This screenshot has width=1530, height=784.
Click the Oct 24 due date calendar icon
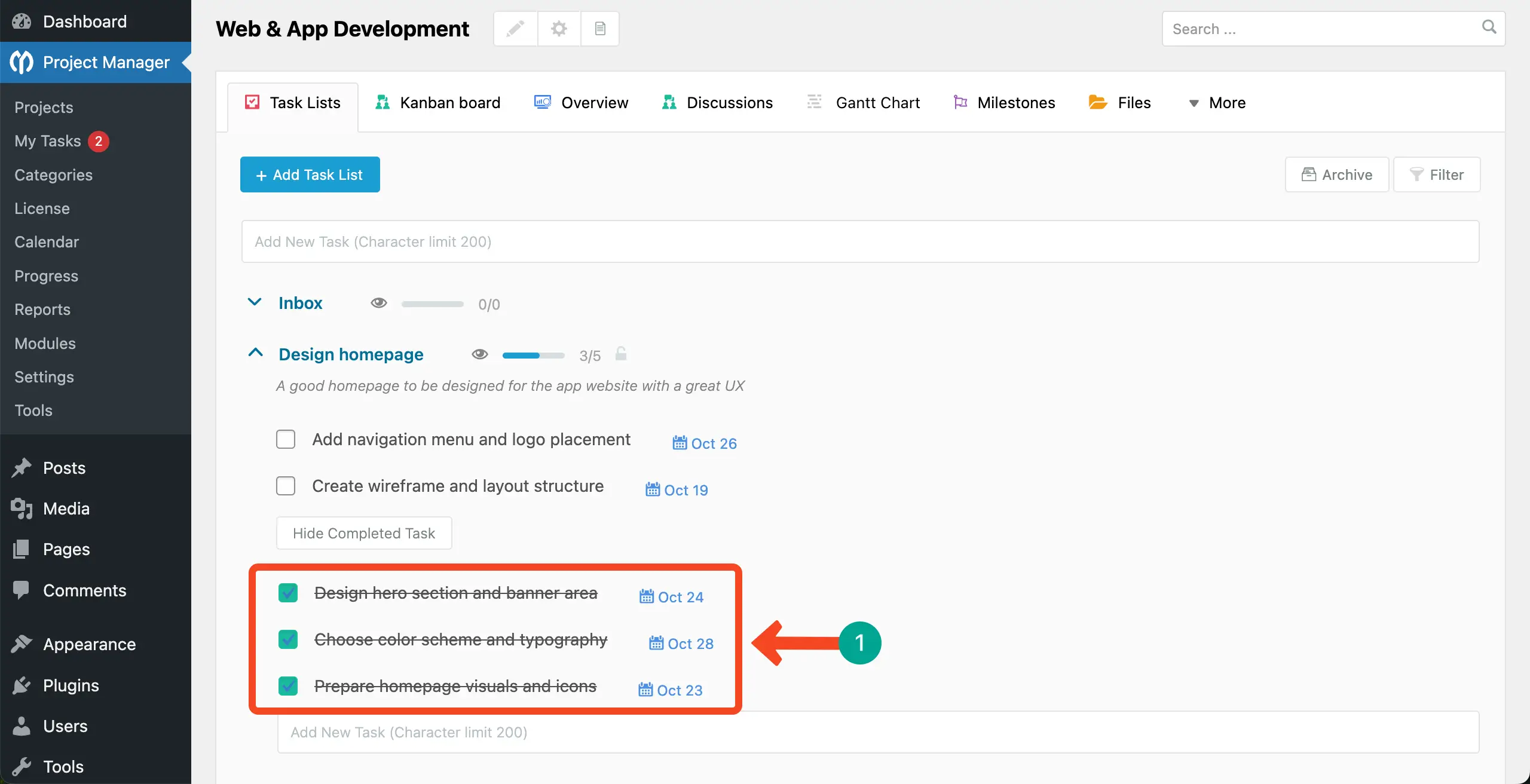coord(646,596)
